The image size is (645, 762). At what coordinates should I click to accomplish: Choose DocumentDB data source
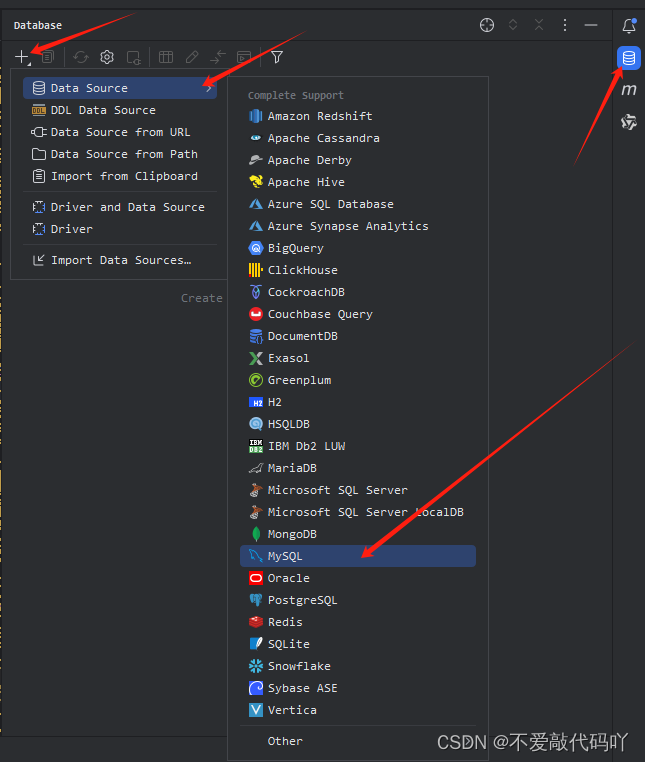pyautogui.click(x=358, y=336)
